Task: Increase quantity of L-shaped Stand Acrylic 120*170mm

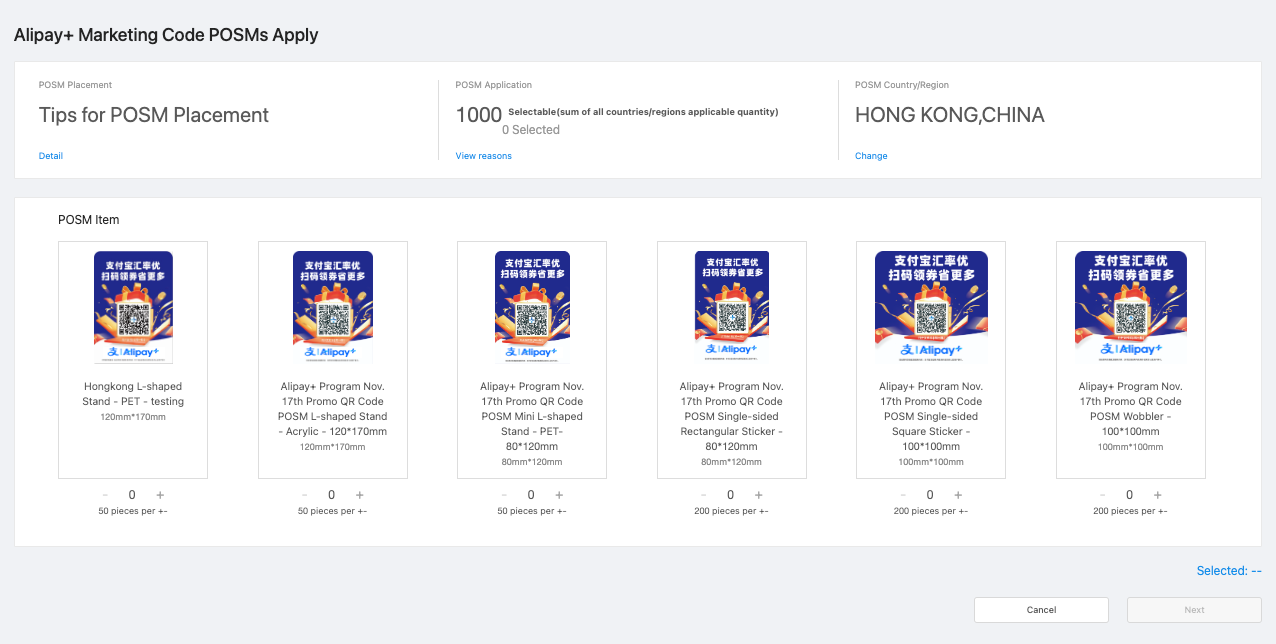Action: pos(359,494)
